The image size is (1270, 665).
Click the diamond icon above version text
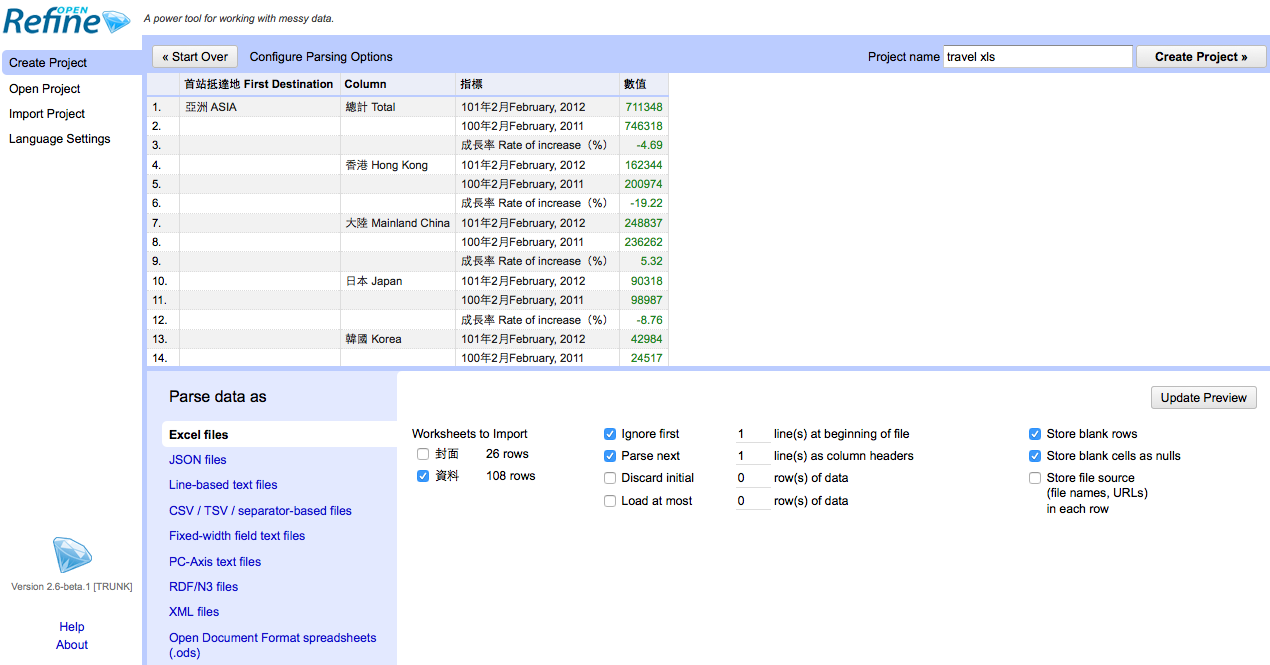pos(71,555)
